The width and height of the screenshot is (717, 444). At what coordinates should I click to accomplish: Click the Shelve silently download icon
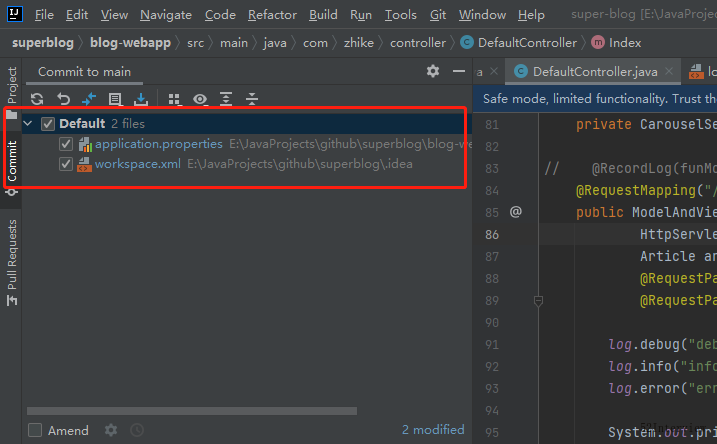[x=141, y=99]
